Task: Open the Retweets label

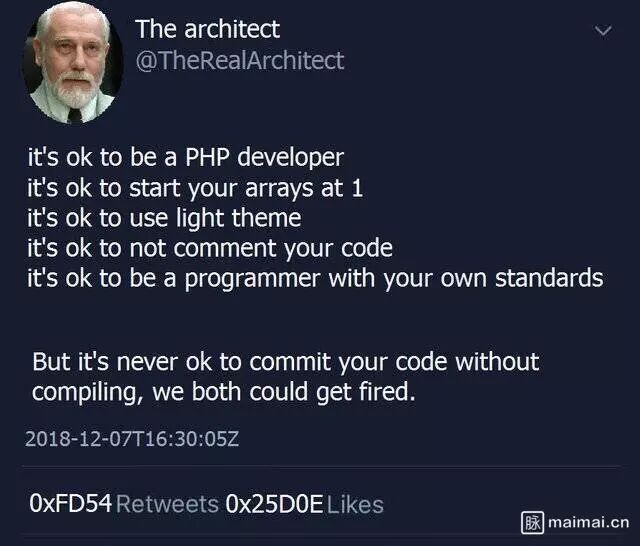Action: pyautogui.click(x=167, y=503)
